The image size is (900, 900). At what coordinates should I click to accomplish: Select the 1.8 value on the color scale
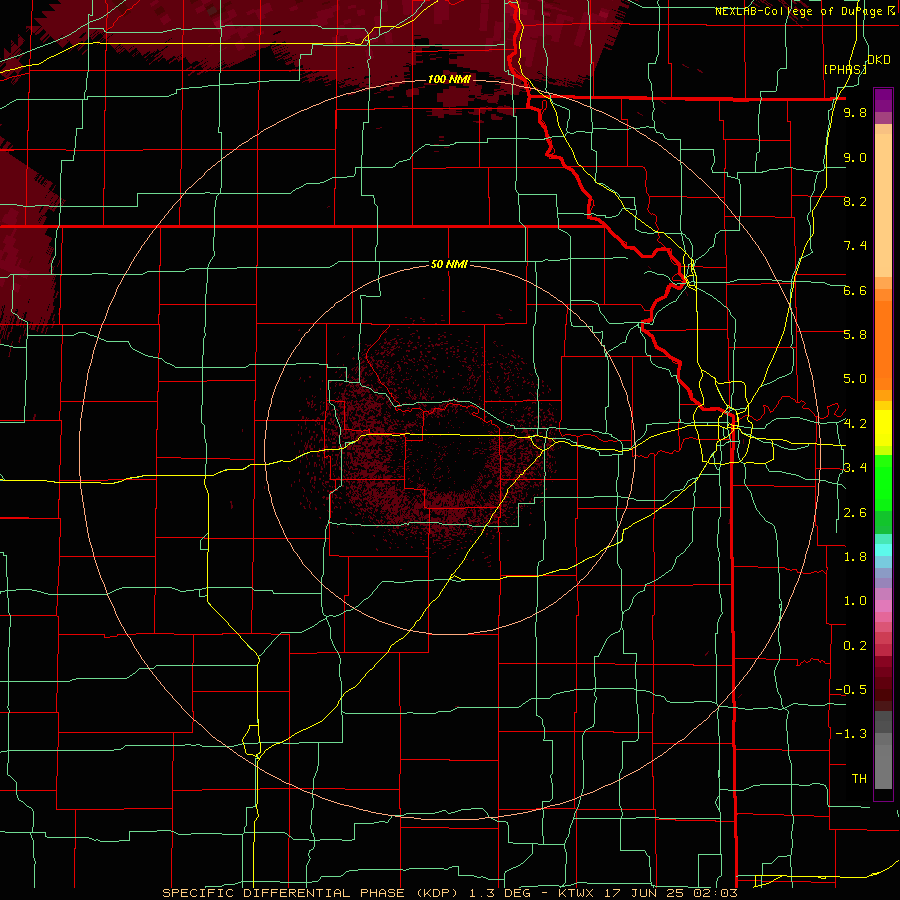click(x=855, y=557)
